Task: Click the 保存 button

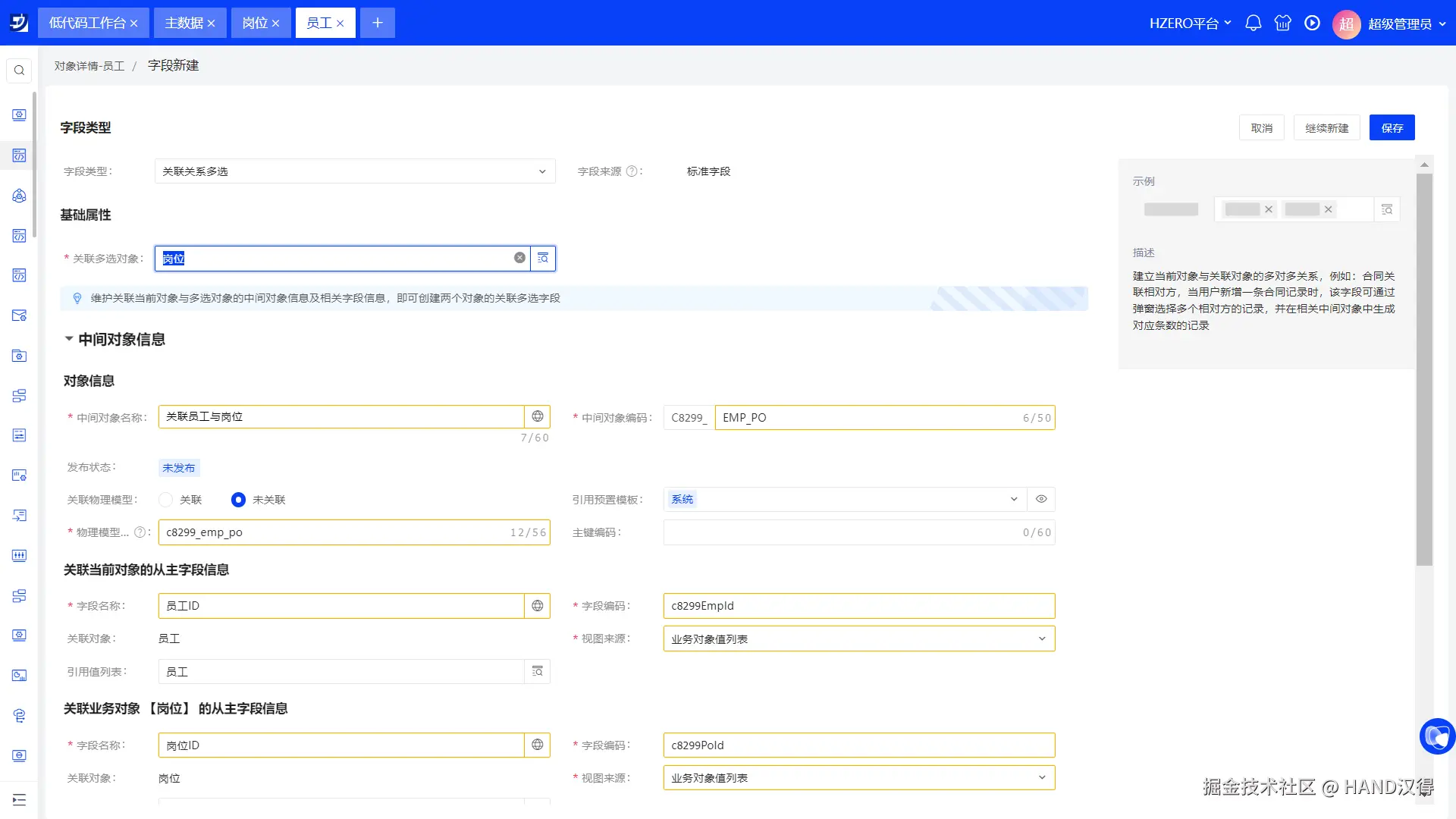Action: point(1392,128)
